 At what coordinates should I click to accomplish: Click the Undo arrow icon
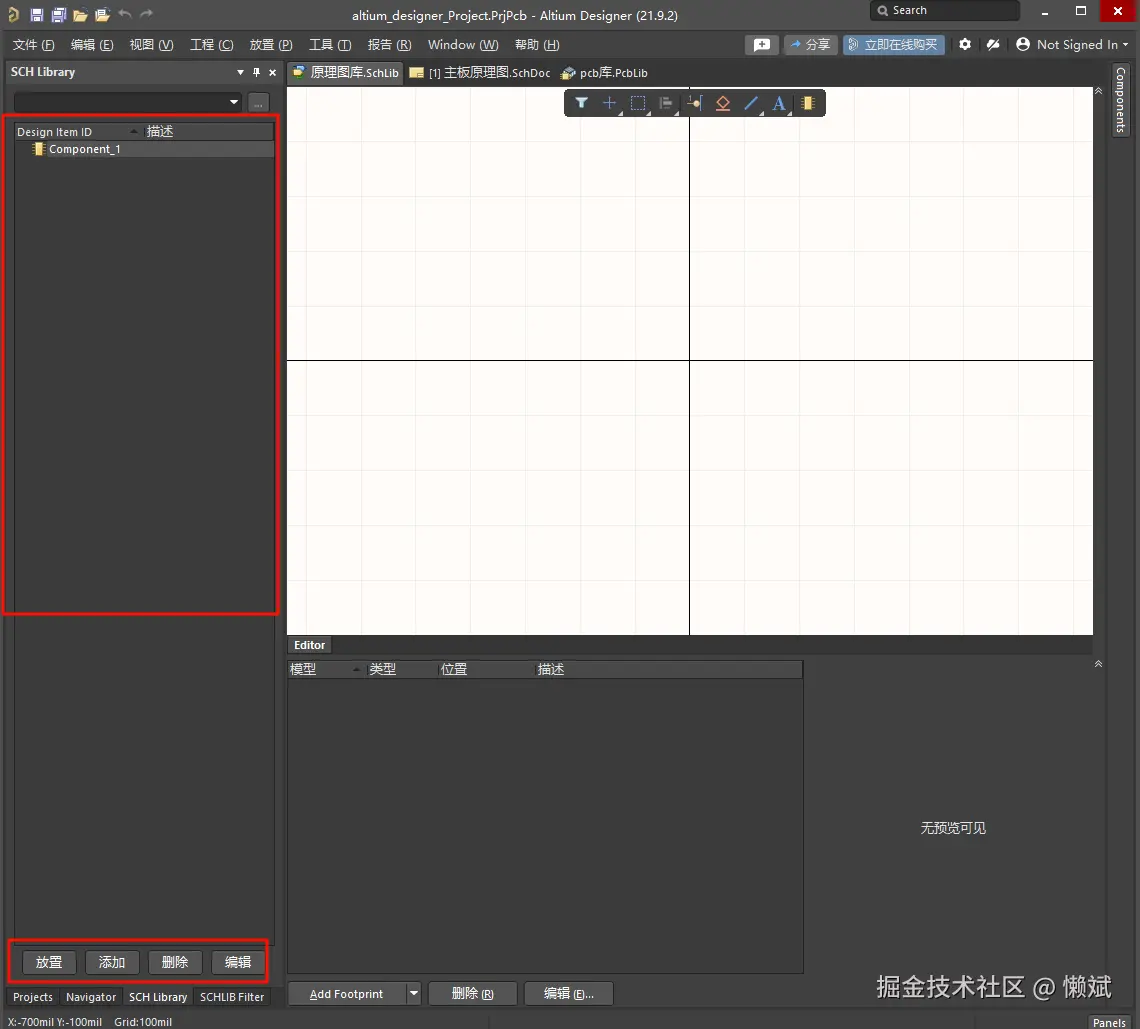tap(124, 14)
